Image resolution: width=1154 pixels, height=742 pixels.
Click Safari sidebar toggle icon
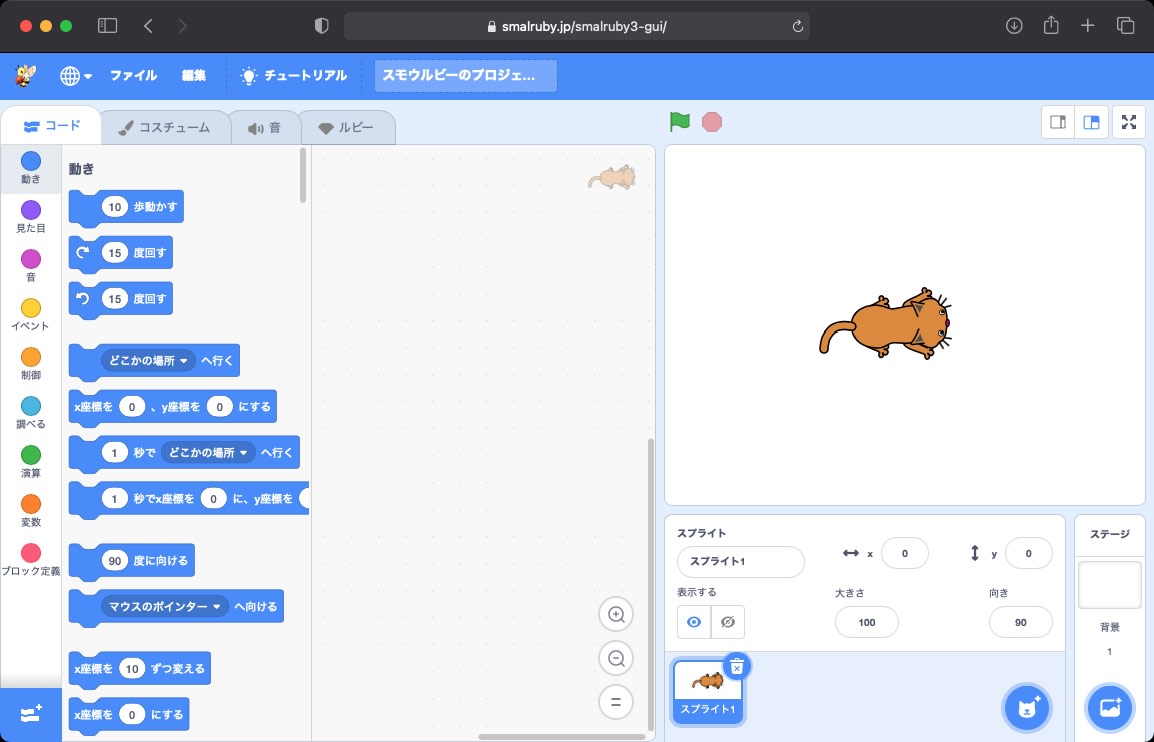point(107,26)
